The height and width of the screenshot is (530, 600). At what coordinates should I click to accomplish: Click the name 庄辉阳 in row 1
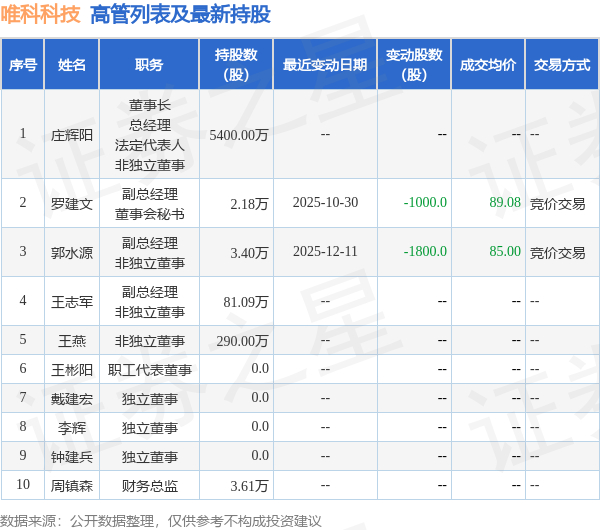(x=72, y=135)
